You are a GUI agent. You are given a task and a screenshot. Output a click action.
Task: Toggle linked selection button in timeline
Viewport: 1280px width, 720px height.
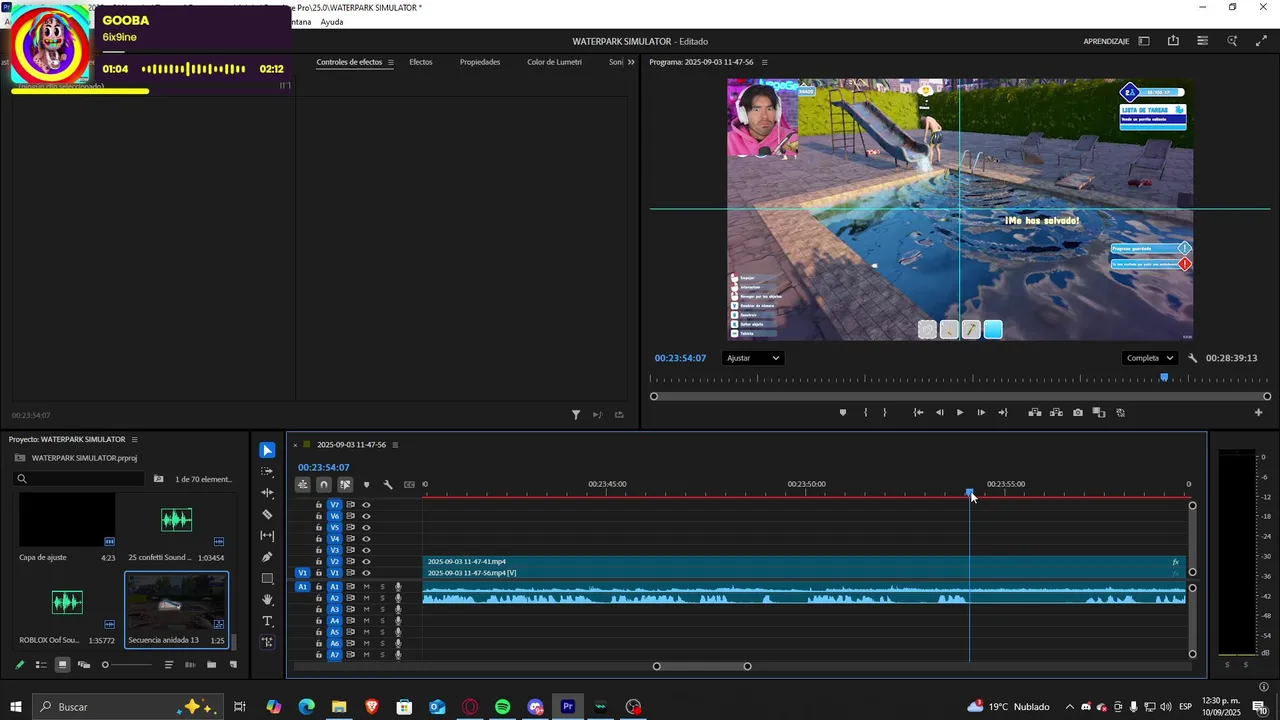(x=345, y=485)
